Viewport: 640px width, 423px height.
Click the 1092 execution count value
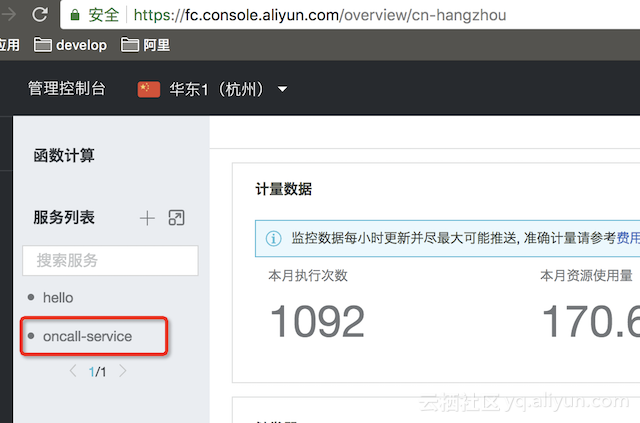pos(318,322)
